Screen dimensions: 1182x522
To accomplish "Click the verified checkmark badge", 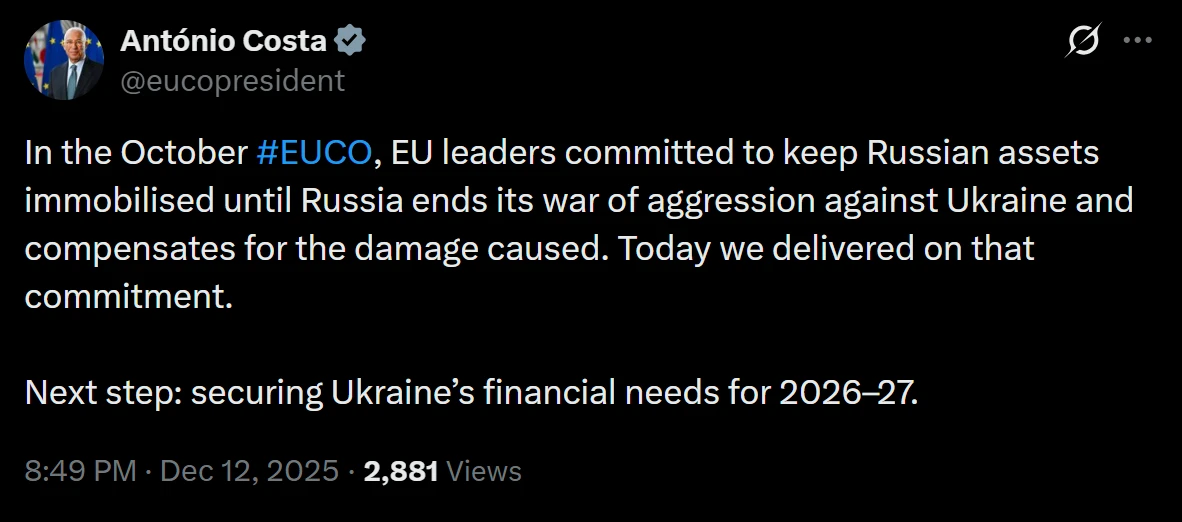I will pos(351,41).
